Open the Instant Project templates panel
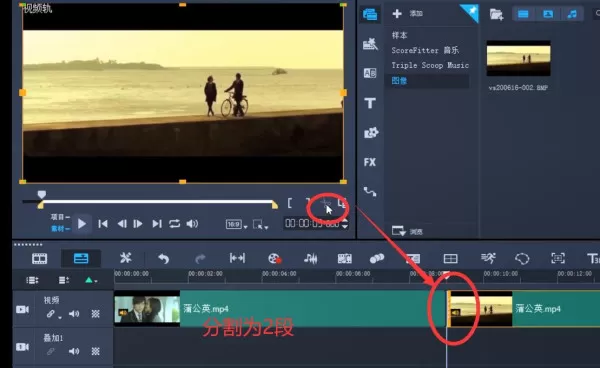The width and height of the screenshot is (600, 368). tap(370, 44)
